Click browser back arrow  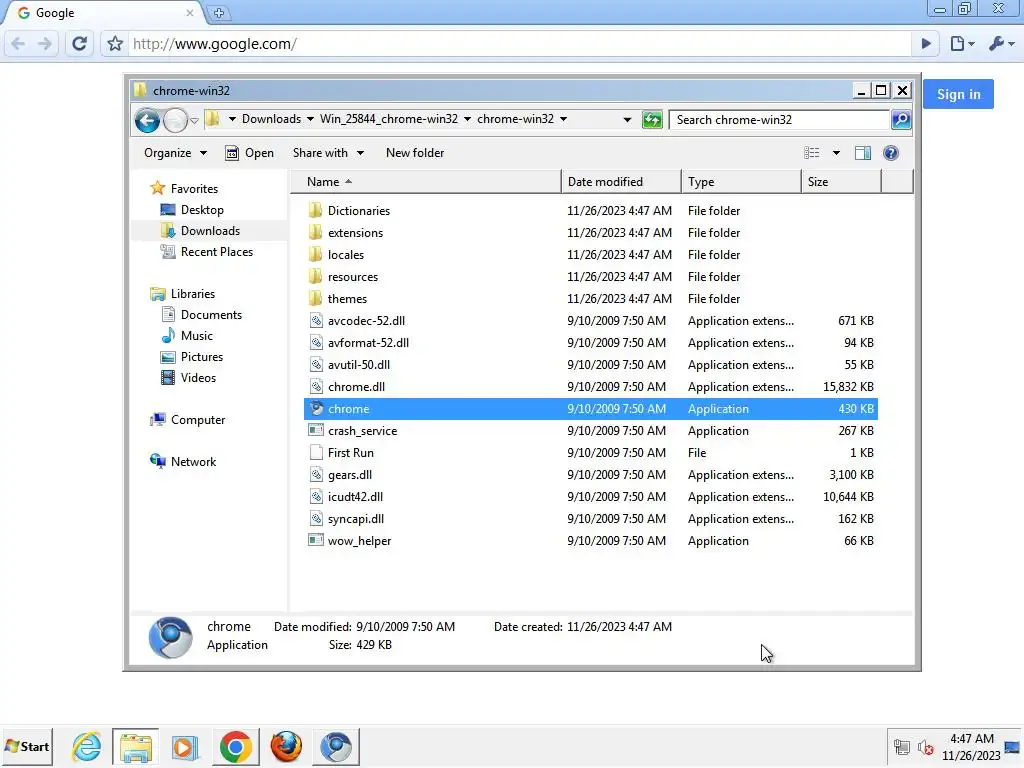coord(18,44)
